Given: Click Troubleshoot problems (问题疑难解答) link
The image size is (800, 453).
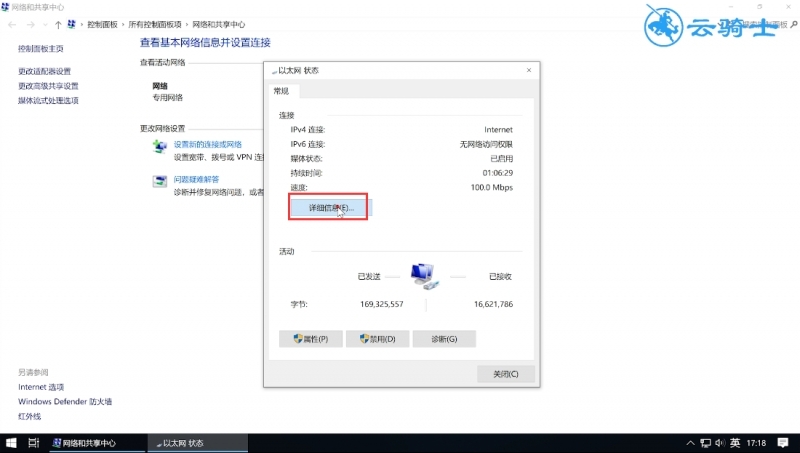Looking at the screenshot, I should click(x=196, y=179).
